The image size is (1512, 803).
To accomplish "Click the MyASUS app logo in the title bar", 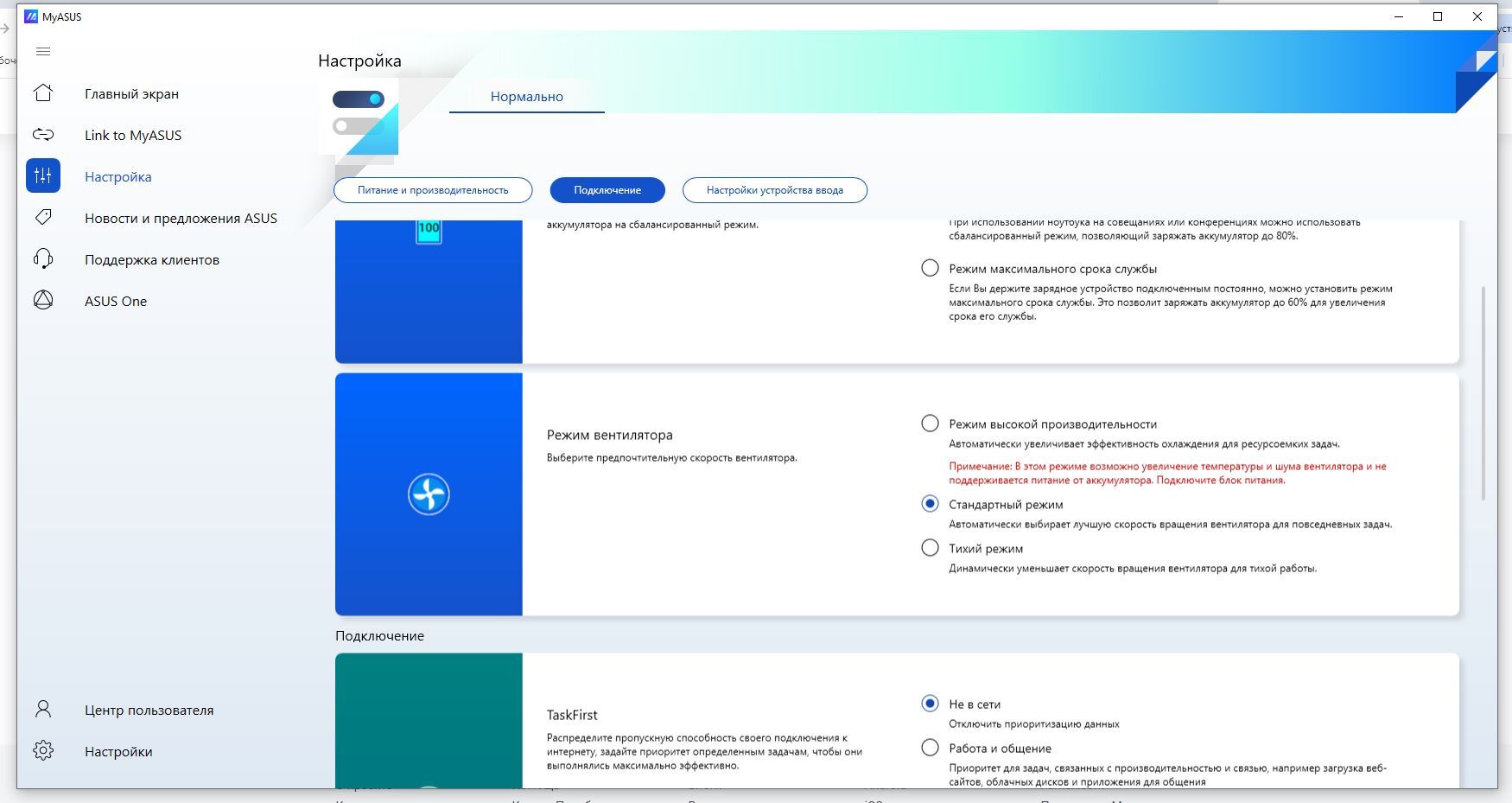I will pyautogui.click(x=31, y=16).
